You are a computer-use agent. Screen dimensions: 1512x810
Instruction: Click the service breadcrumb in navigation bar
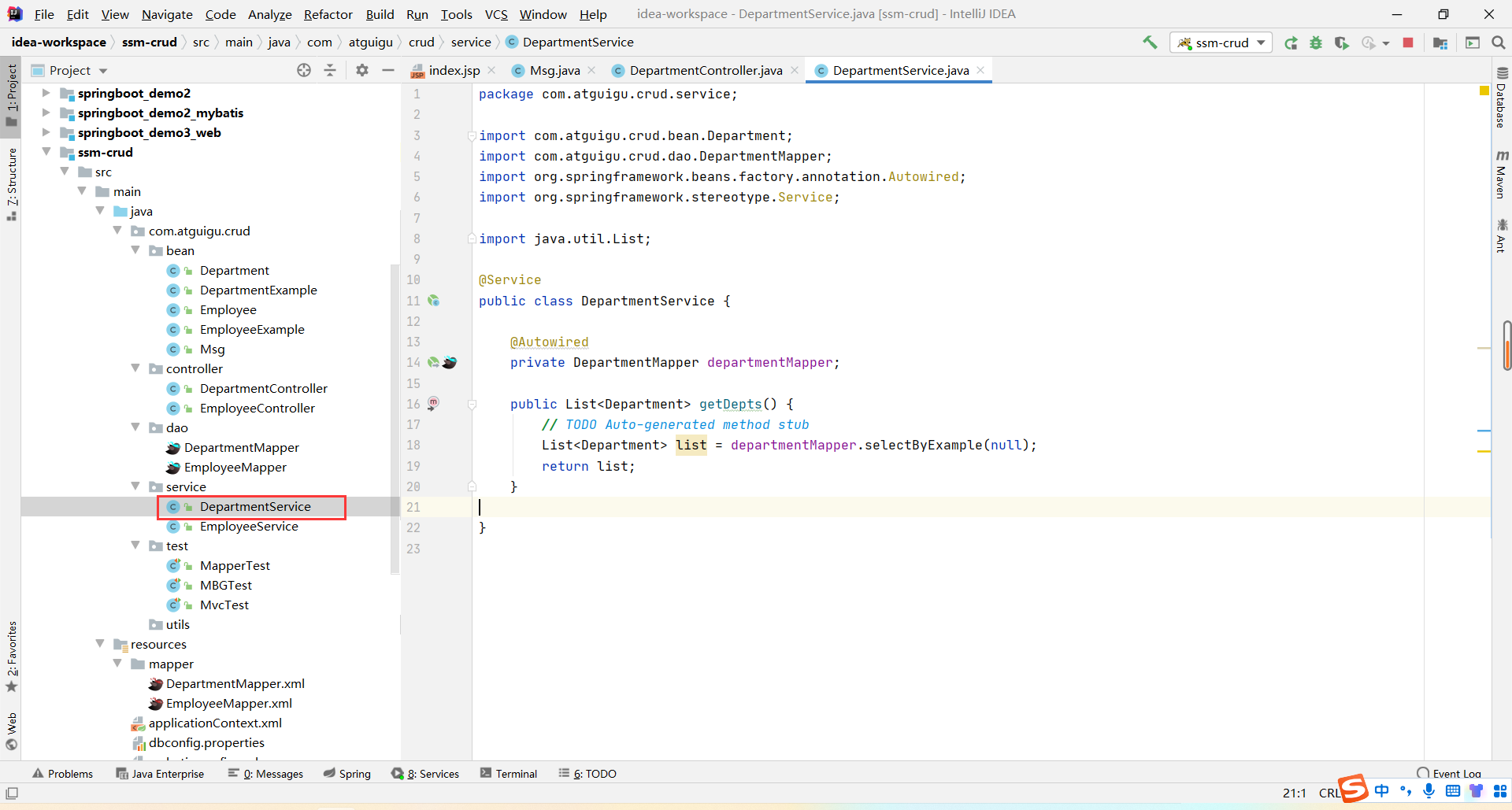pyautogui.click(x=471, y=43)
